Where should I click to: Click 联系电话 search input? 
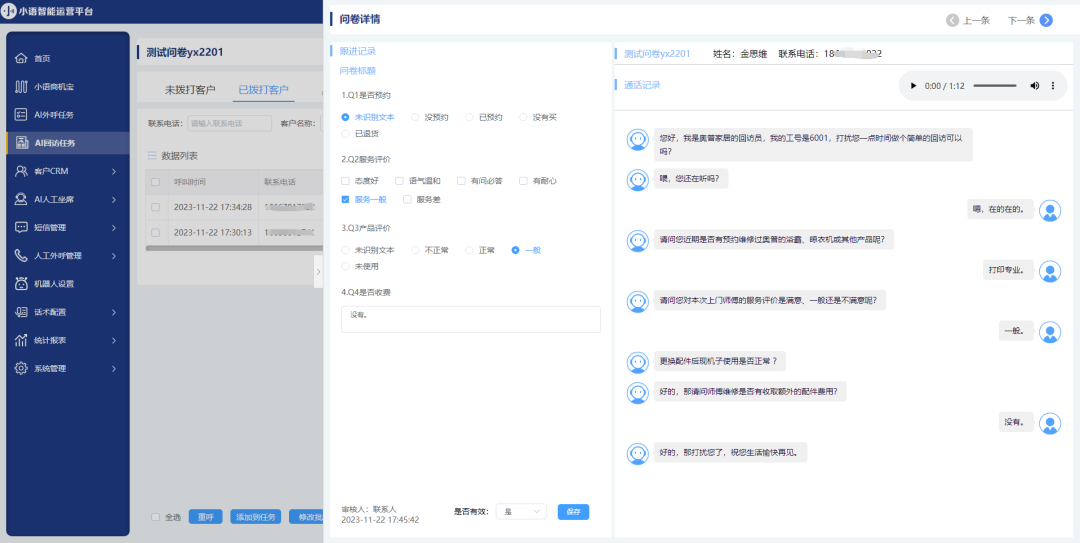coord(229,123)
